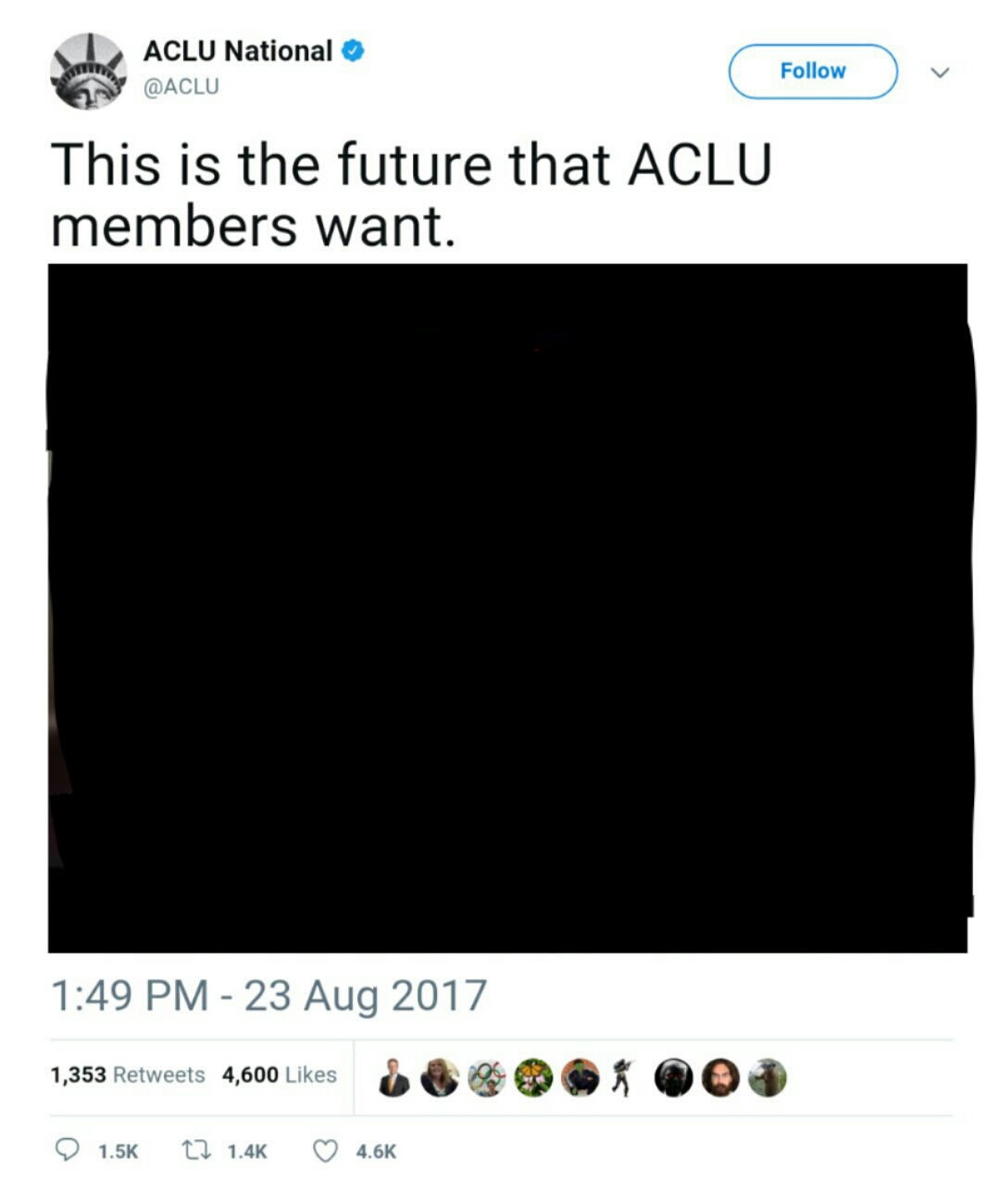Image resolution: width=999 pixels, height=1204 pixels.
Task: Open the 1:49 PM - 23 Aug 2017 timestamp
Action: point(268,996)
